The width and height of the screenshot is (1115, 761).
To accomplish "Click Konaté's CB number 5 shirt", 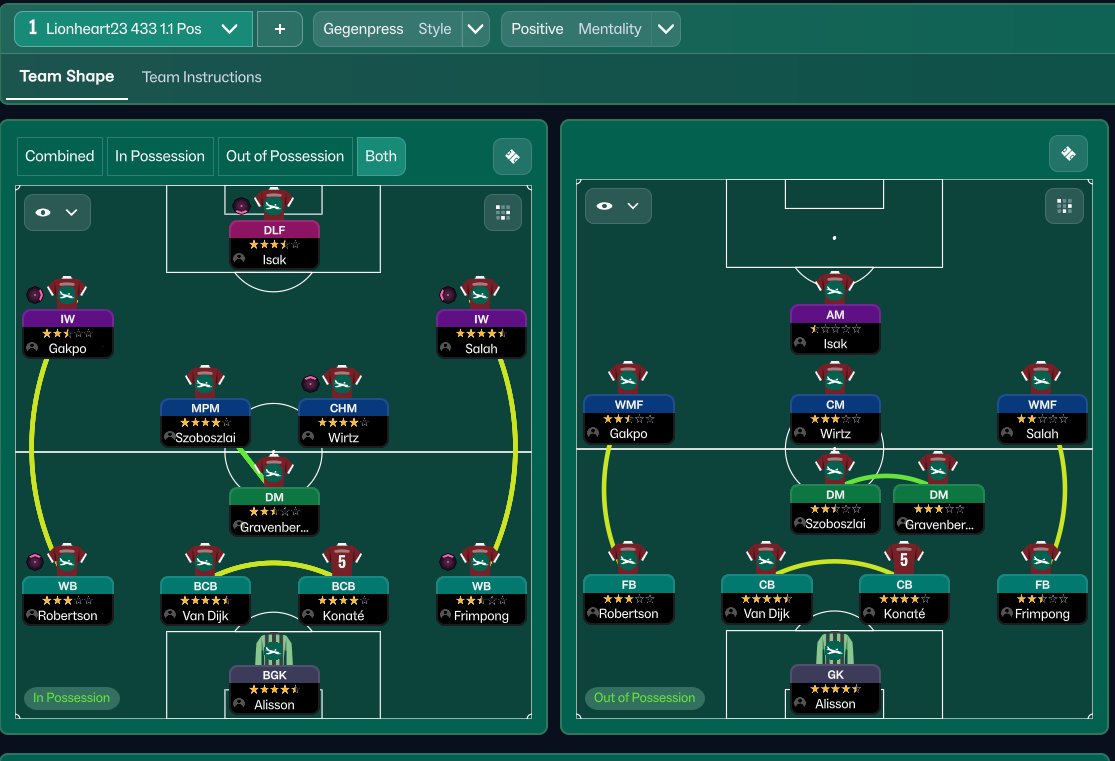I will (904, 558).
